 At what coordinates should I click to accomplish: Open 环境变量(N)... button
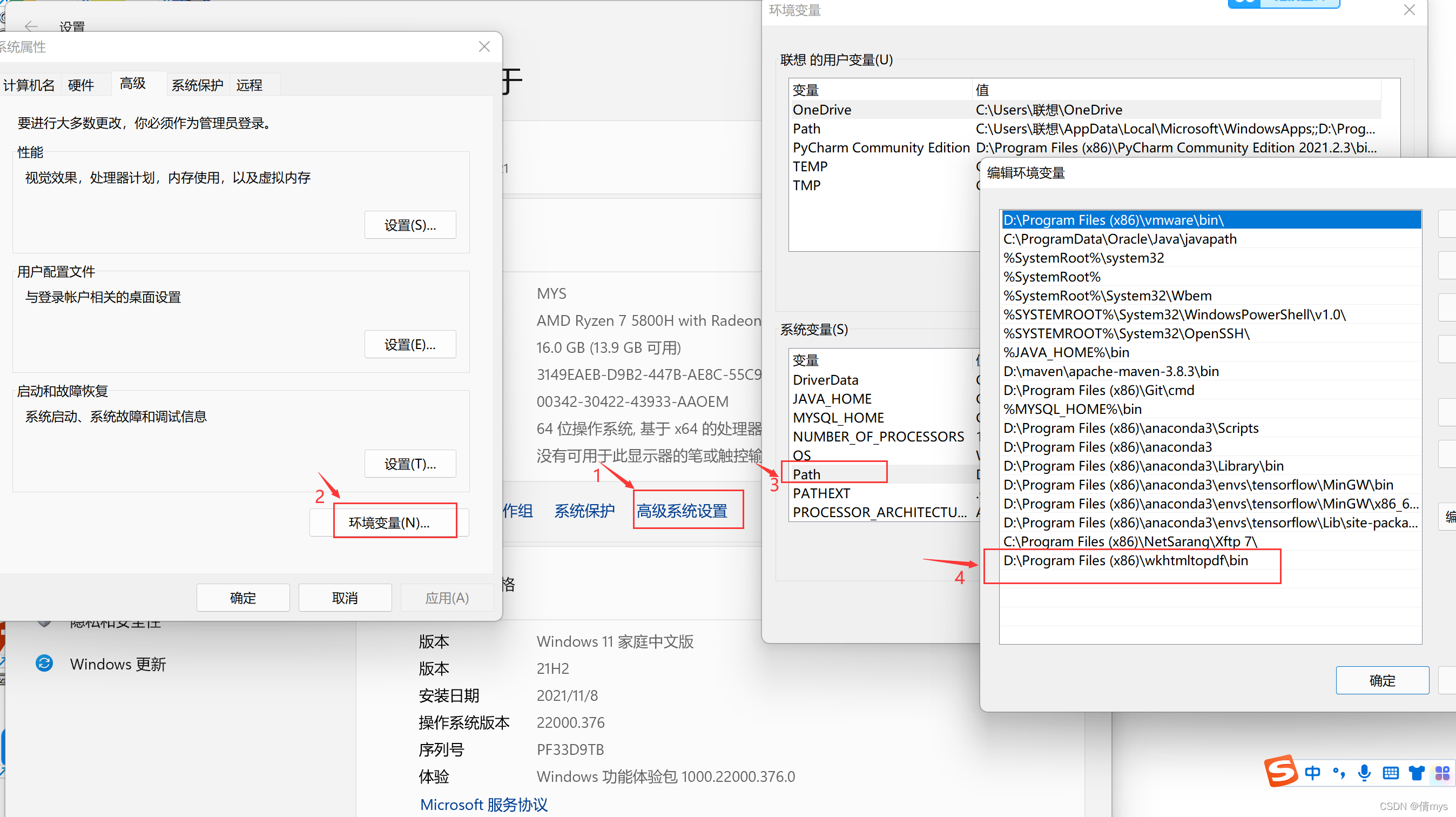pyautogui.click(x=389, y=523)
